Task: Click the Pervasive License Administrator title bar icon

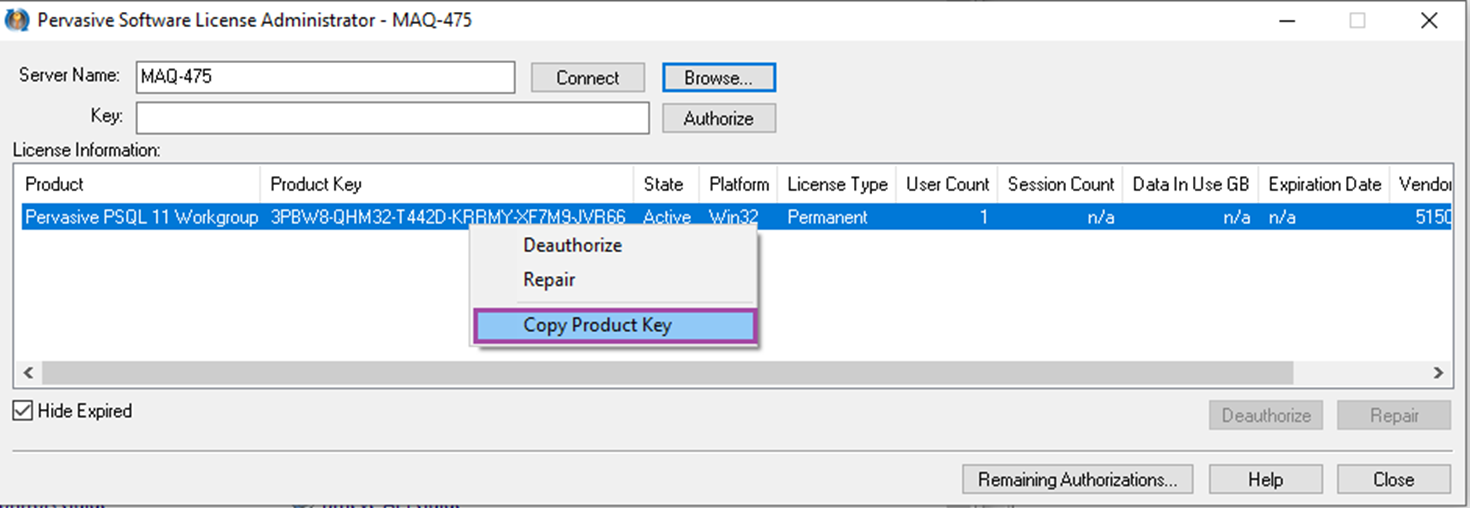Action: coord(17,21)
